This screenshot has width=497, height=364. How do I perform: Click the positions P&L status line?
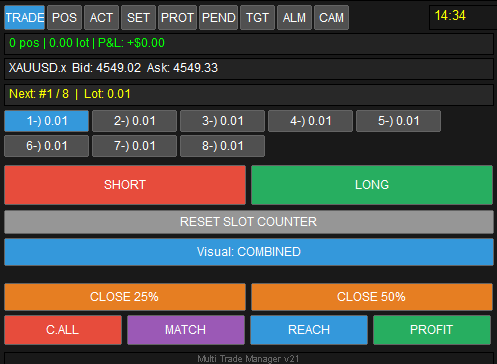pos(249,44)
